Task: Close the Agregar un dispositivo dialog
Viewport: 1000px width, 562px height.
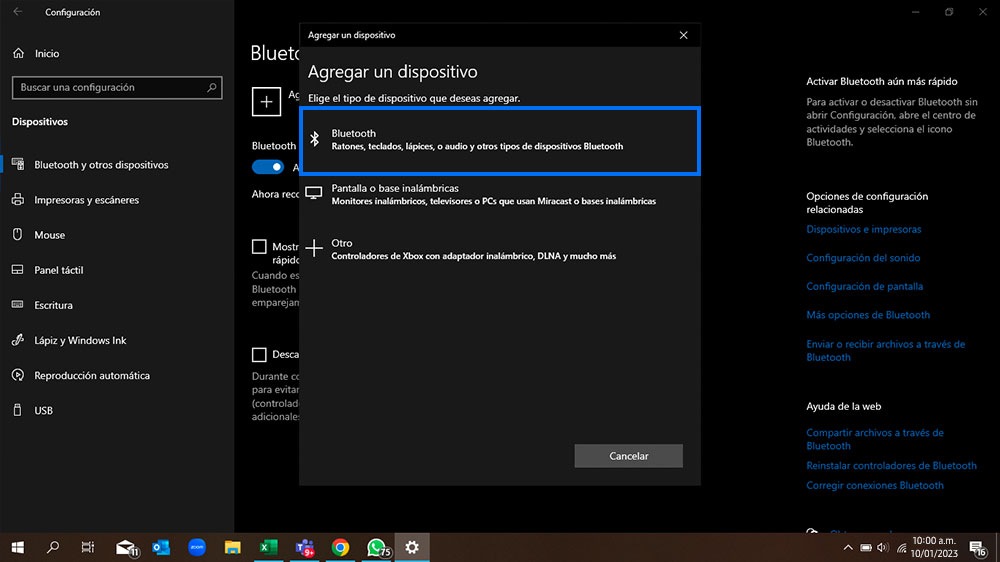Action: pos(683,35)
